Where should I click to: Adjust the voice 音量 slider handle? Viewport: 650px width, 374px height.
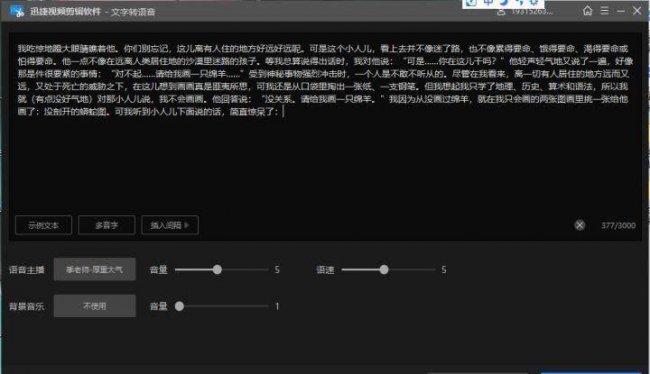217,270
